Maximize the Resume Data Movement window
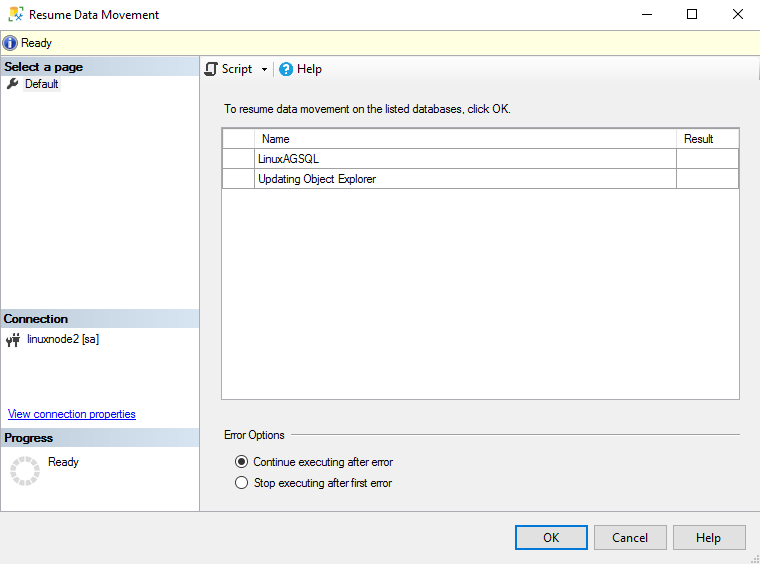The height and width of the screenshot is (564, 760). pos(692,15)
